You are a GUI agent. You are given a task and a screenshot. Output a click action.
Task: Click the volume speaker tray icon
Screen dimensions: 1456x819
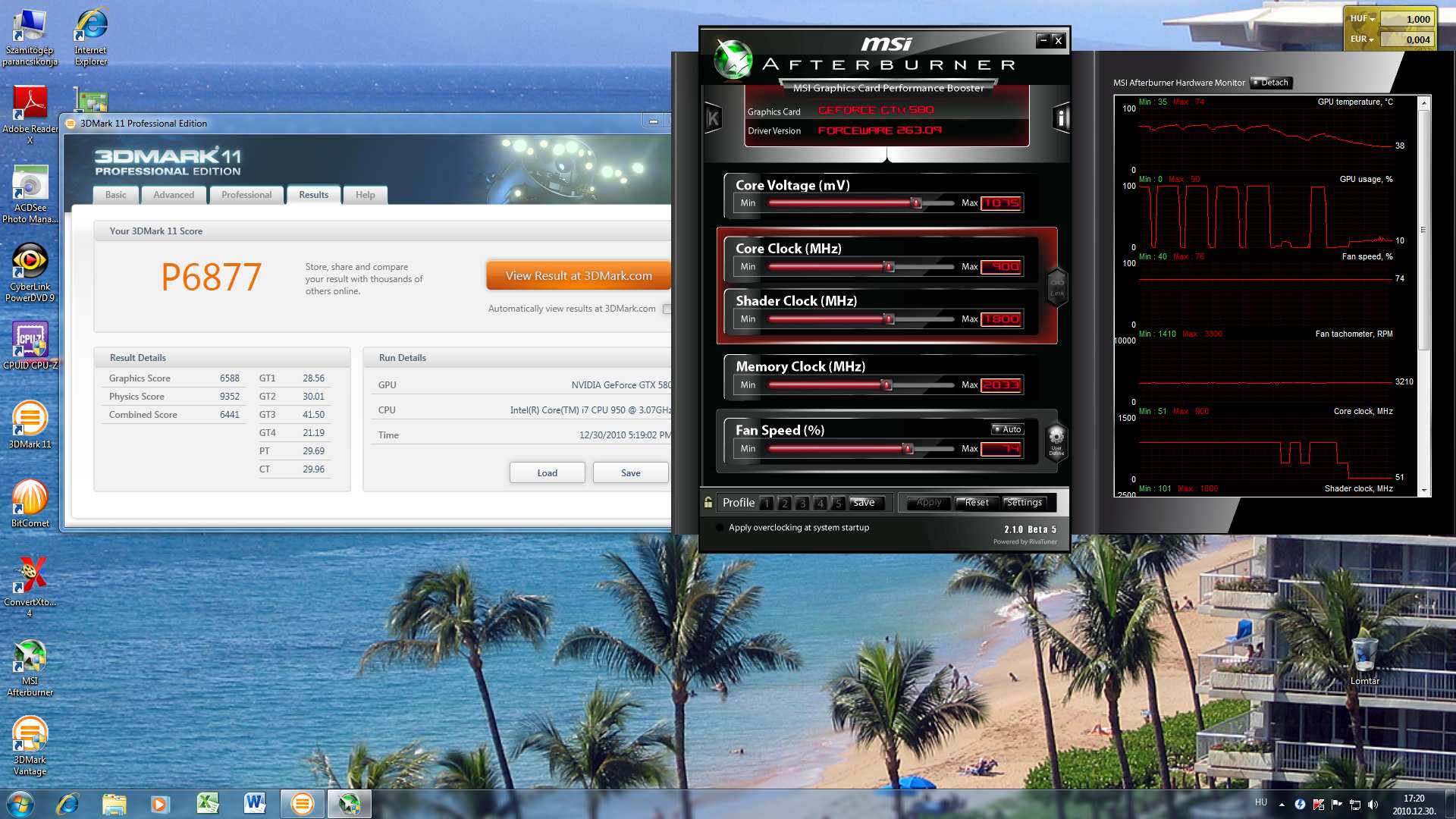(x=1373, y=804)
